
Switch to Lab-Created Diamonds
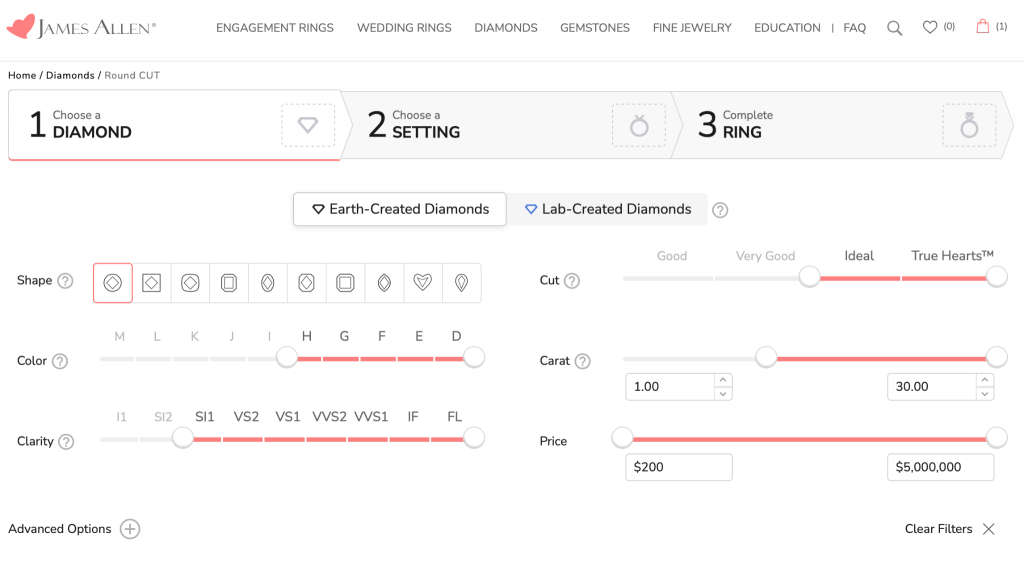[607, 209]
